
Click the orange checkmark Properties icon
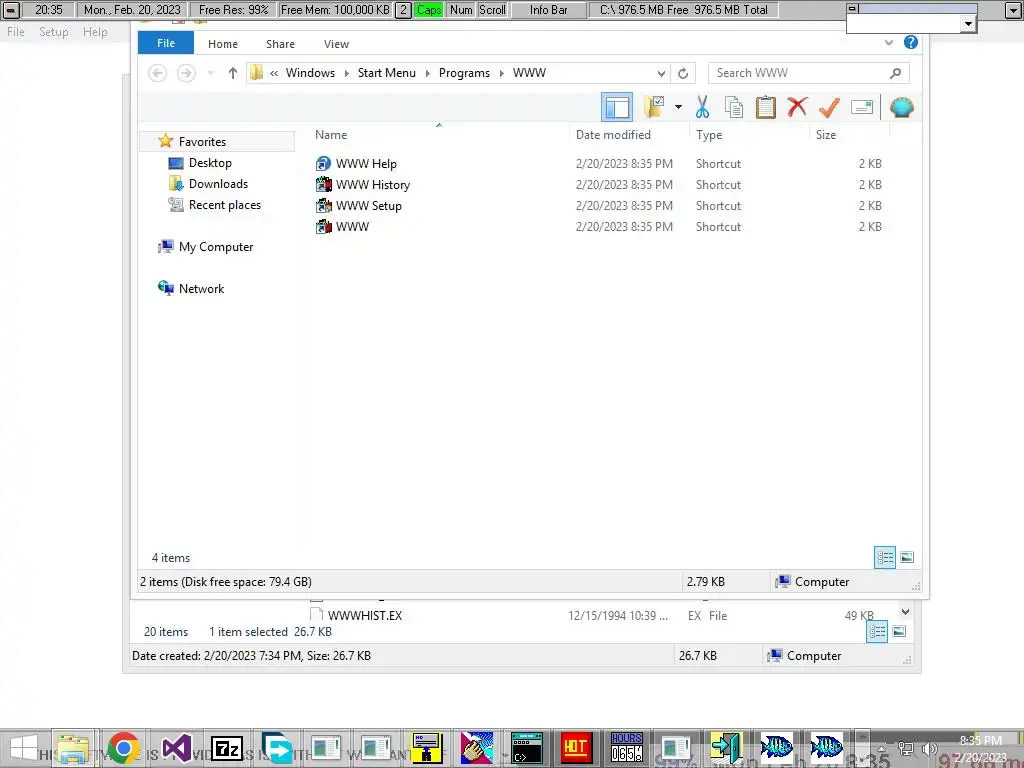click(x=829, y=107)
